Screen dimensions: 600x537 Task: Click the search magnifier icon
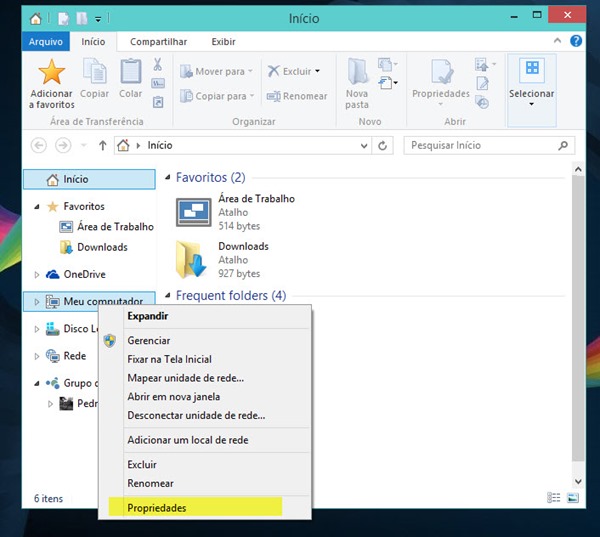(x=563, y=145)
